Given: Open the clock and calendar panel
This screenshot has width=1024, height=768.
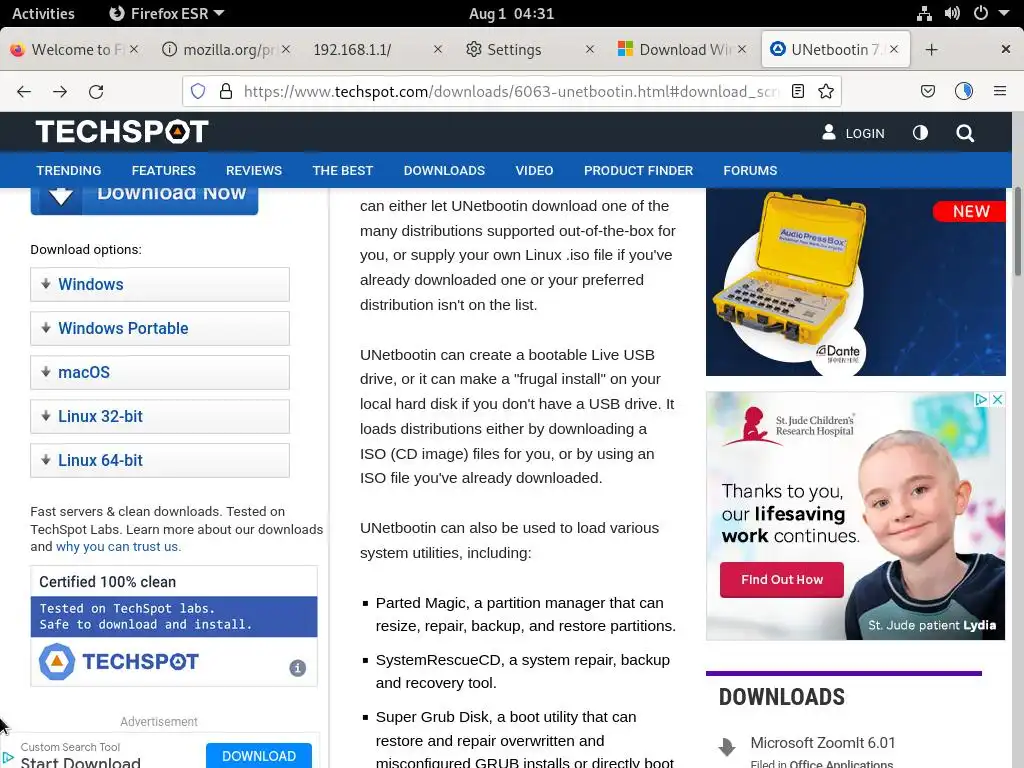Looking at the screenshot, I should 511,13.
